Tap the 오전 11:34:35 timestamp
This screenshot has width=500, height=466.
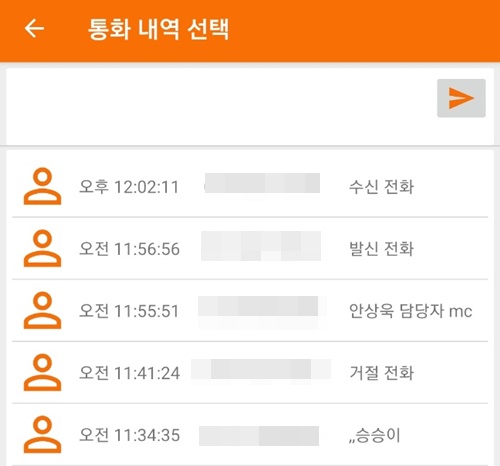[129, 435]
